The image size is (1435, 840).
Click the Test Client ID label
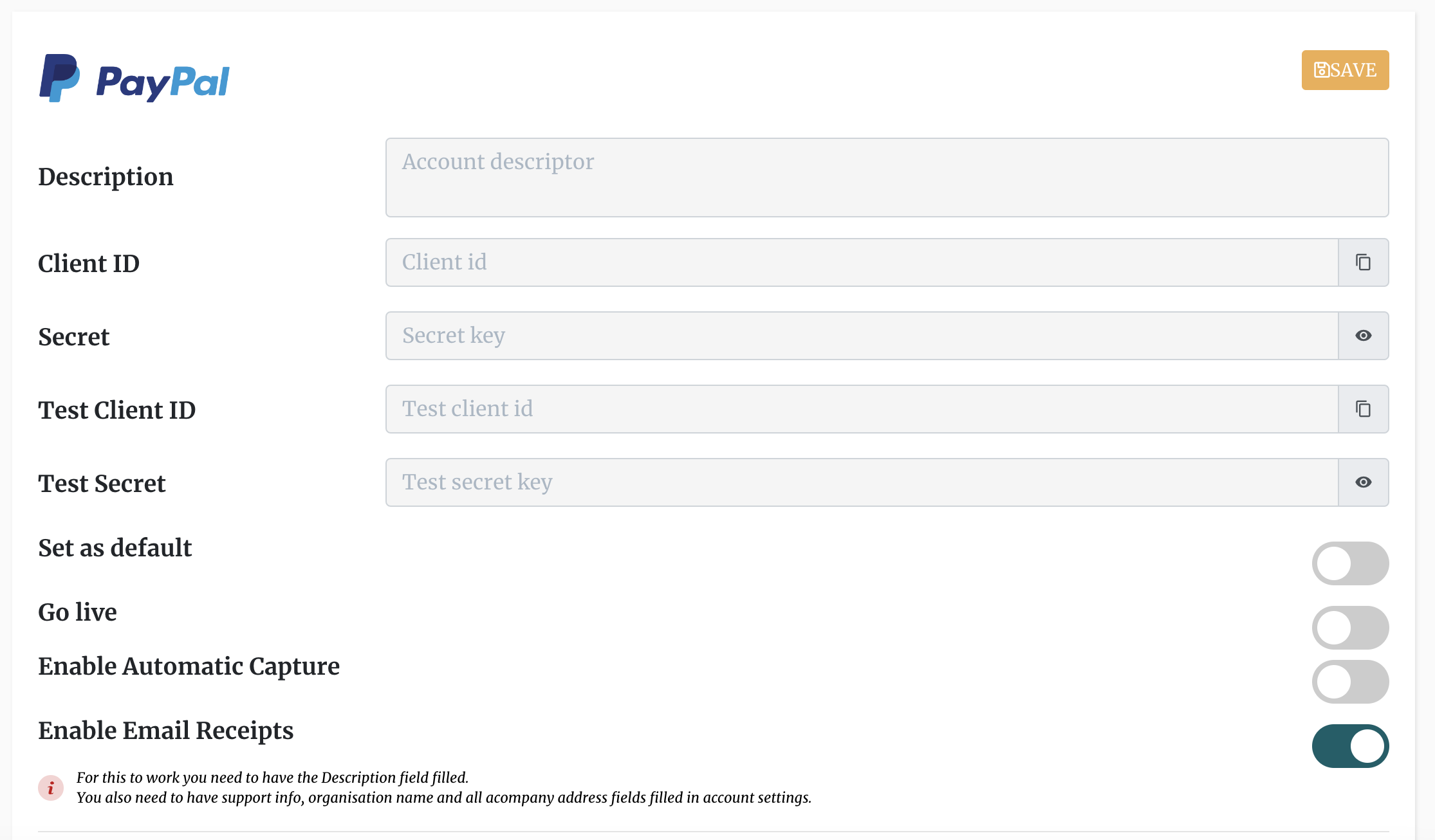tap(116, 410)
